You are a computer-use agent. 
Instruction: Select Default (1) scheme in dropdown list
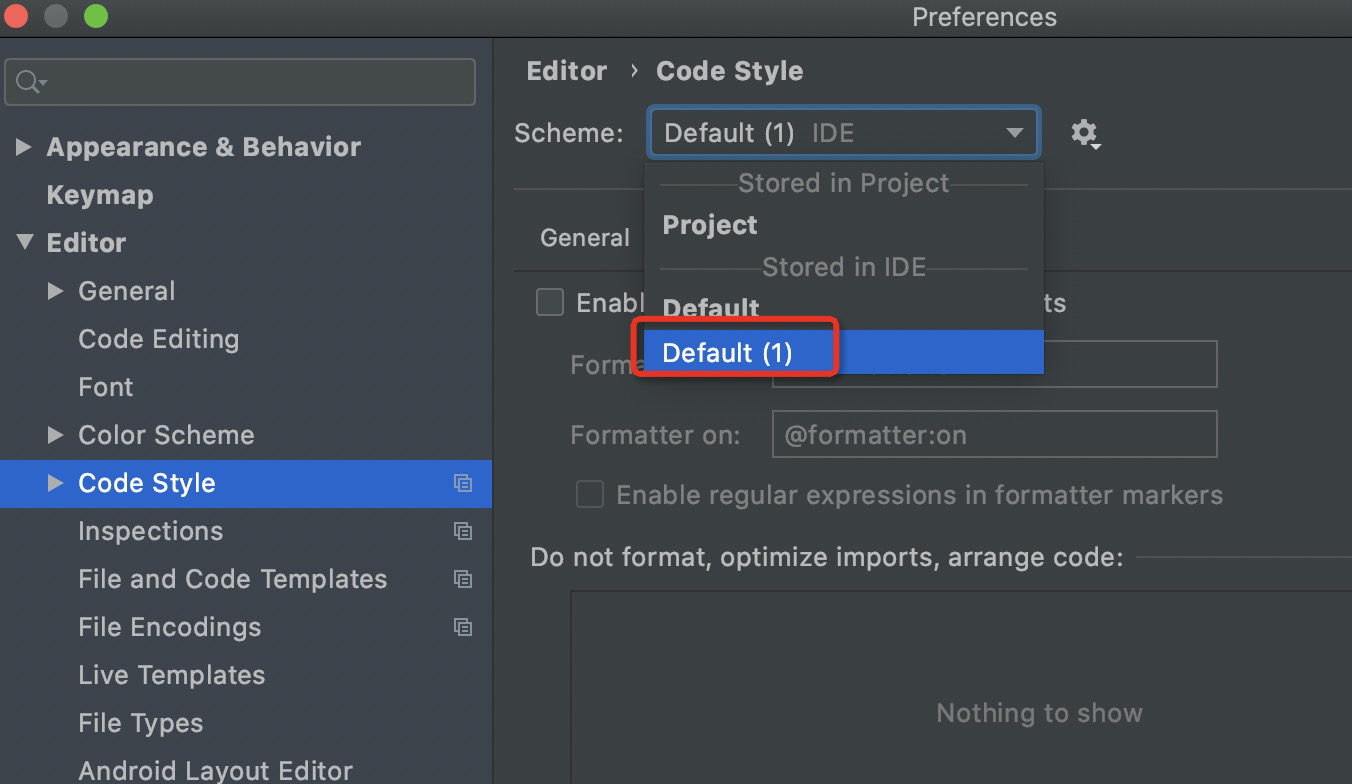pos(727,353)
